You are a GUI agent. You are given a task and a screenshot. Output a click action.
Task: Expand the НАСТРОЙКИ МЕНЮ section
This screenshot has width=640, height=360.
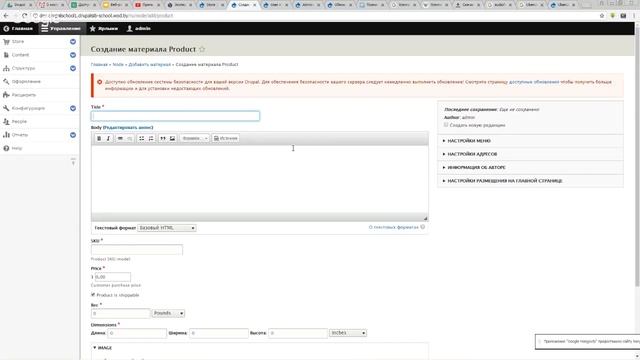[x=469, y=141]
